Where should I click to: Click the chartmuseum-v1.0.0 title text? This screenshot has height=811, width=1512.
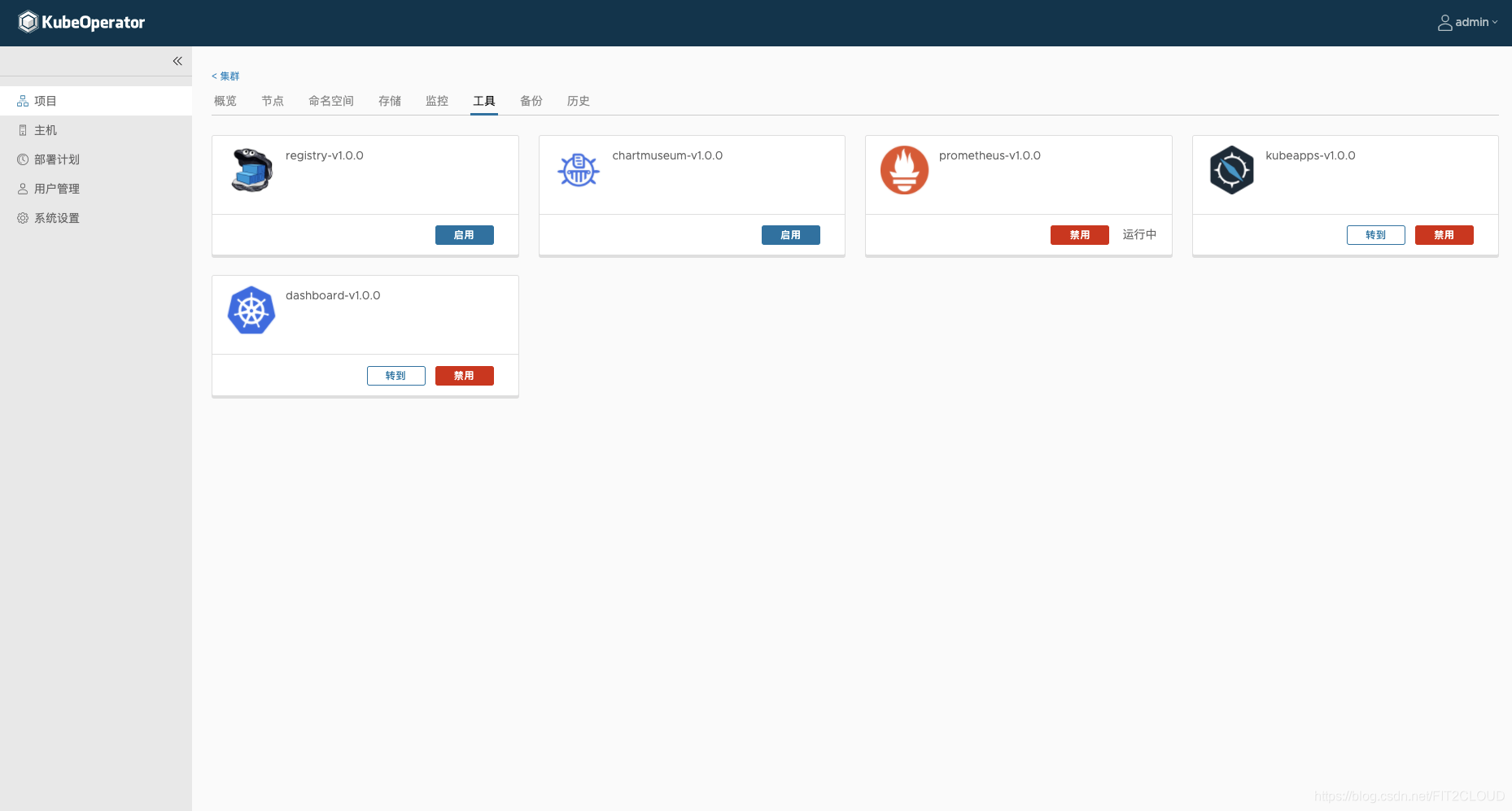coord(667,155)
